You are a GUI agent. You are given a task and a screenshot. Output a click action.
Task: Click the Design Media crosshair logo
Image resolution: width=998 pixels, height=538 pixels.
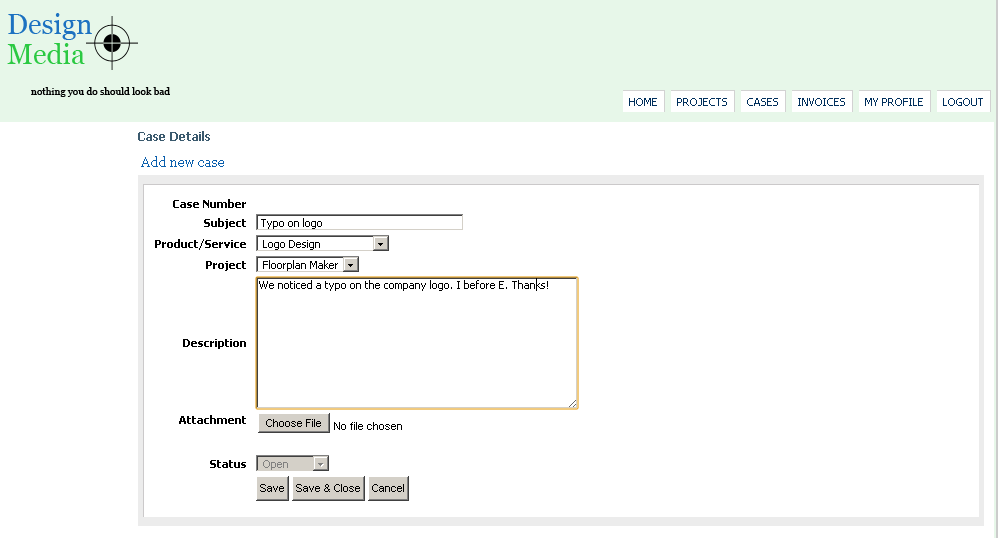pyautogui.click(x=112, y=43)
